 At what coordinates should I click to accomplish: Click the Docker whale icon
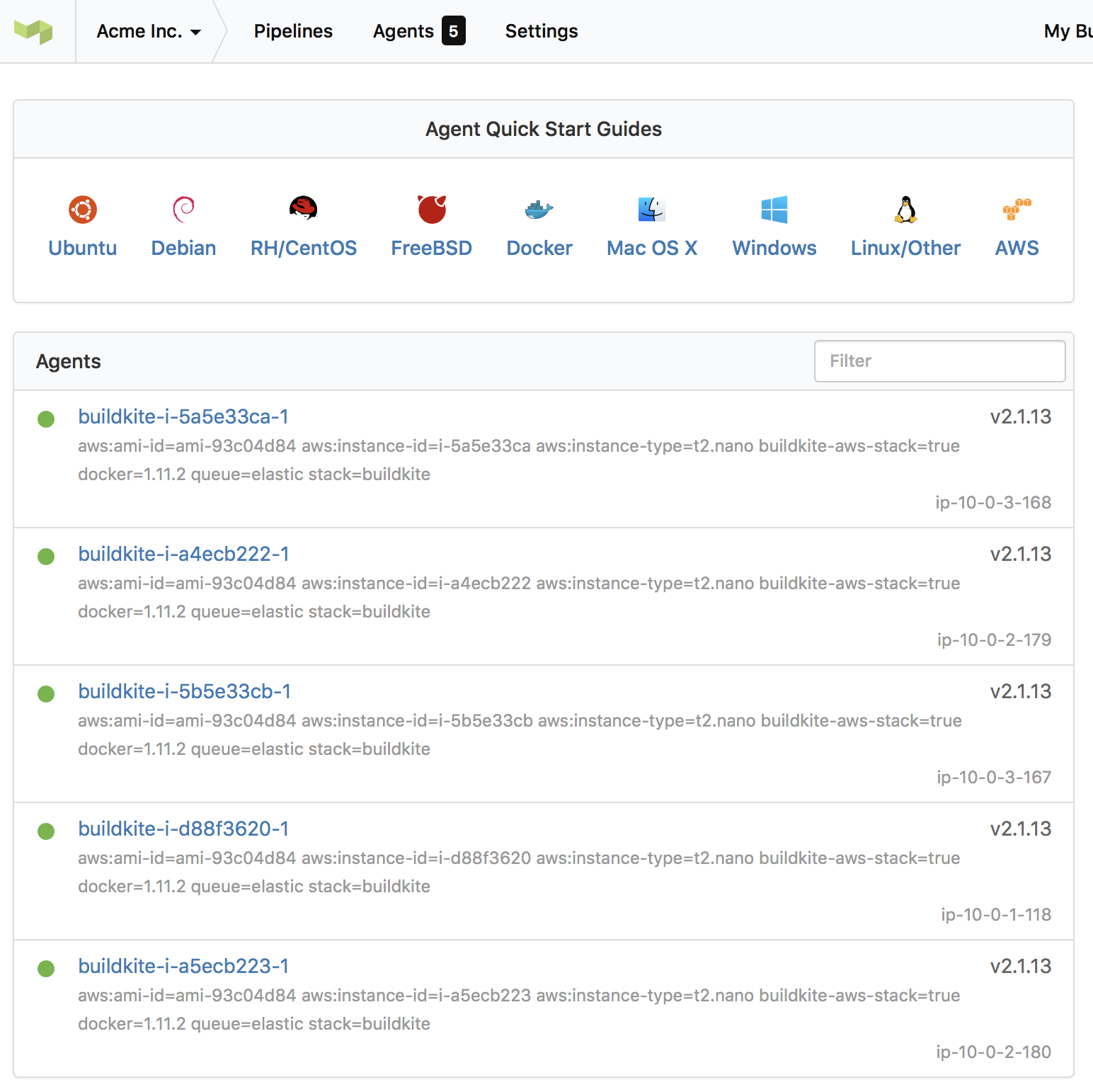point(539,210)
